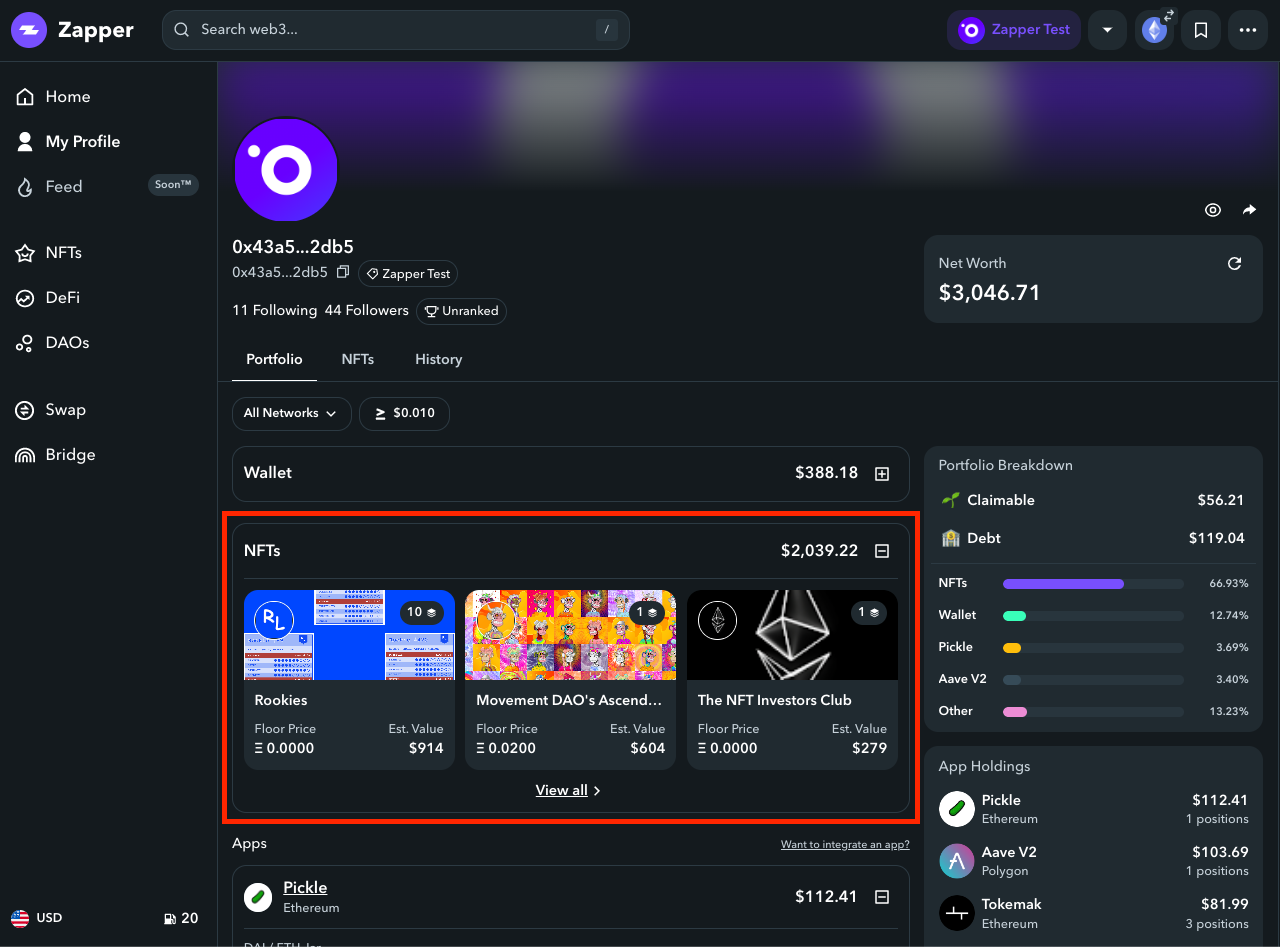This screenshot has height=947, width=1280.
Task: Open the Pickle app title link
Action: point(305,887)
